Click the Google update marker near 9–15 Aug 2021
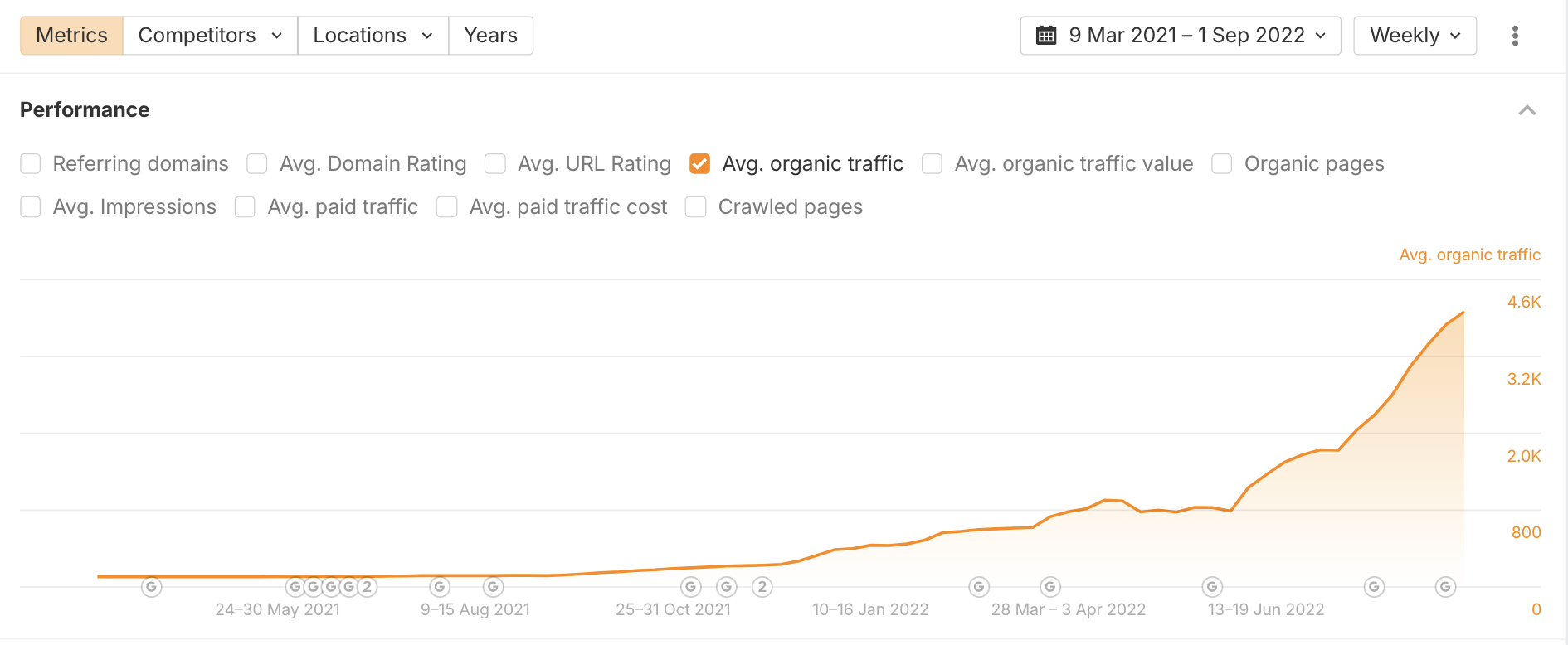This screenshot has height=645, width=1568. point(440,587)
